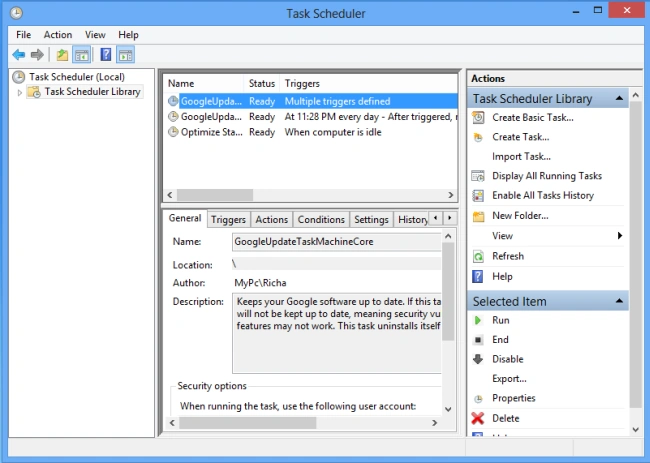
Task: Select task 'When computer is idle' row
Action: 311,132
